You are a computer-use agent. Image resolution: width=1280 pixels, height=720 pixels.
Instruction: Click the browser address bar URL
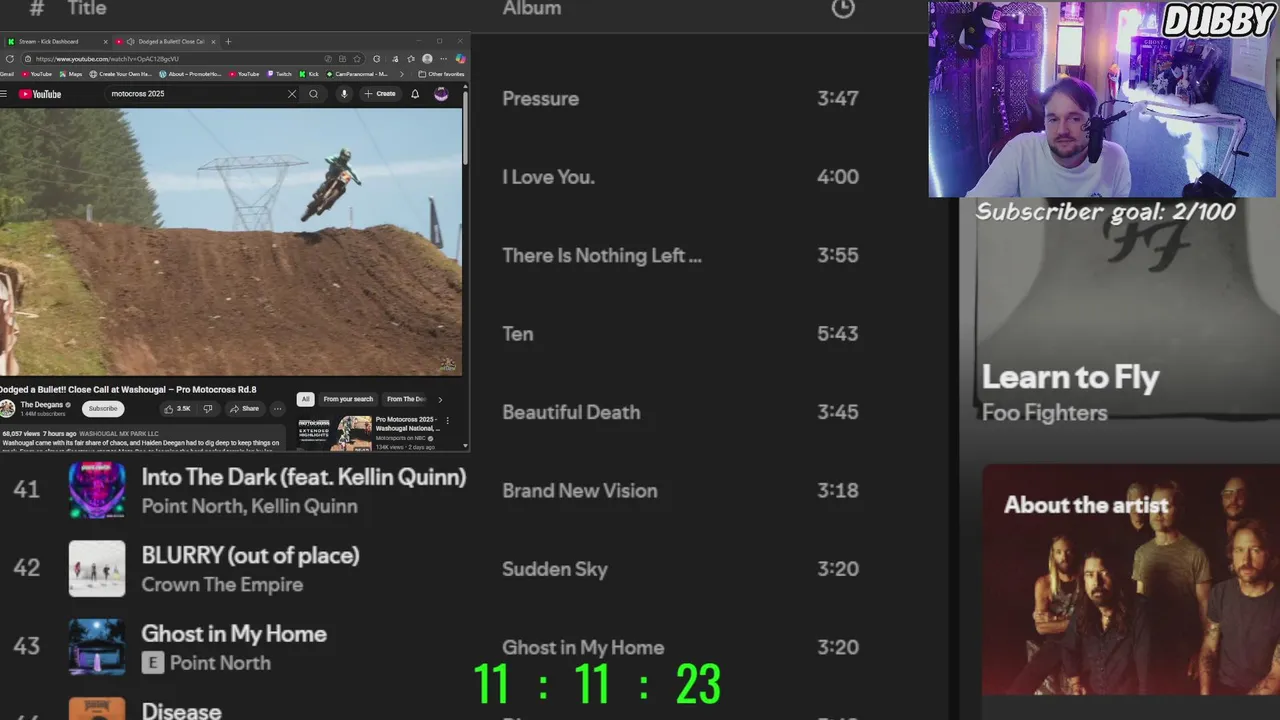[108, 59]
